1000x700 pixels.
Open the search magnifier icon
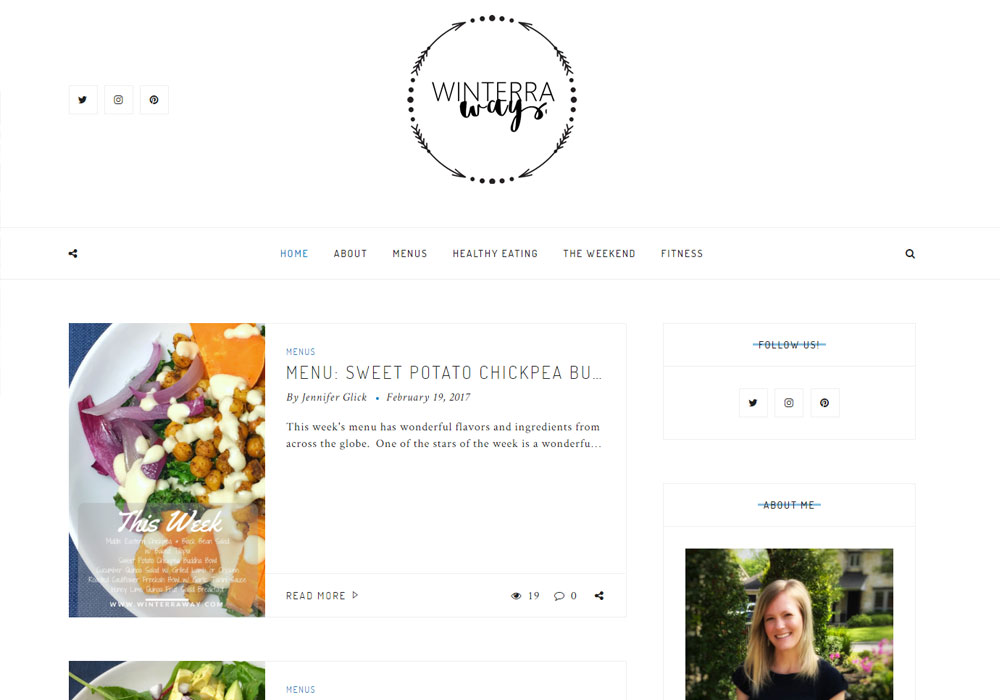point(910,254)
